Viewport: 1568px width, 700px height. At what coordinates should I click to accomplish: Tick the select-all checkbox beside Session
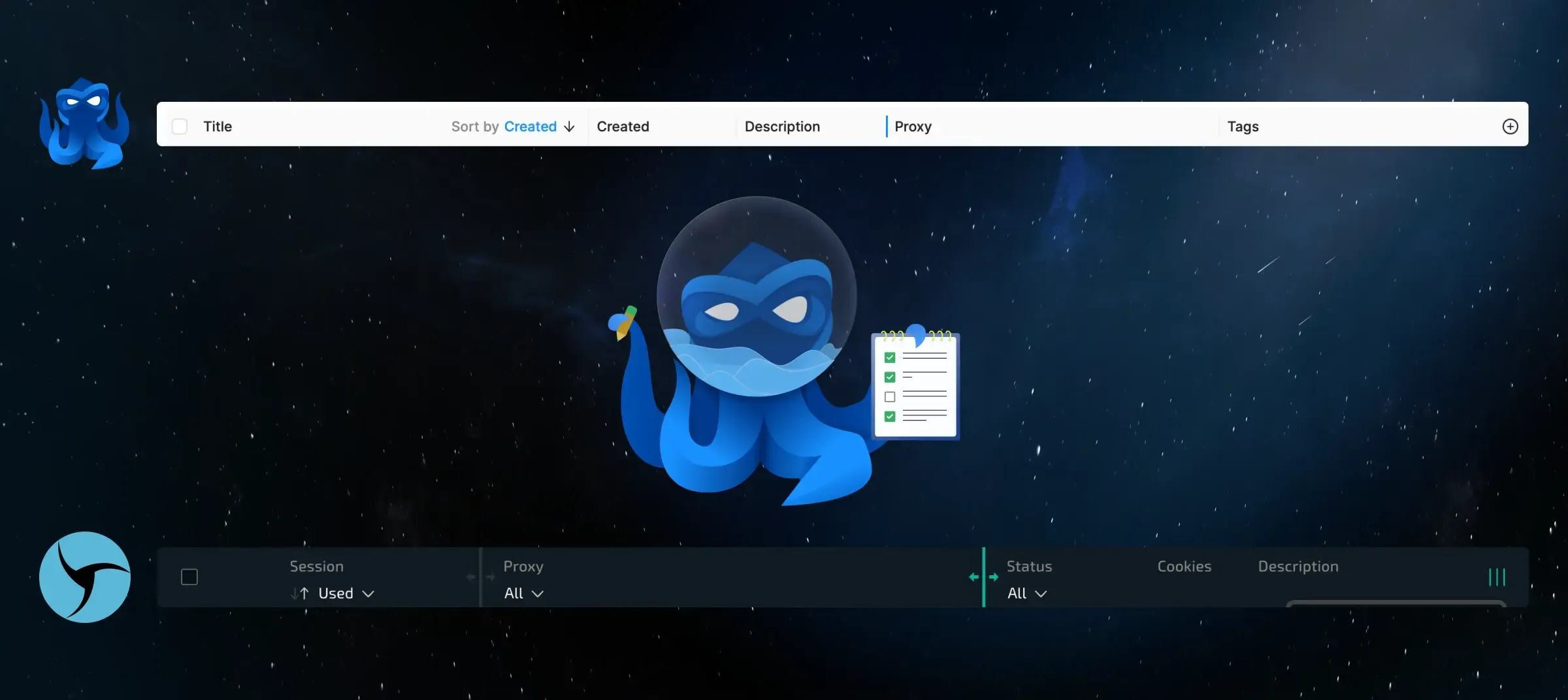coord(189,577)
